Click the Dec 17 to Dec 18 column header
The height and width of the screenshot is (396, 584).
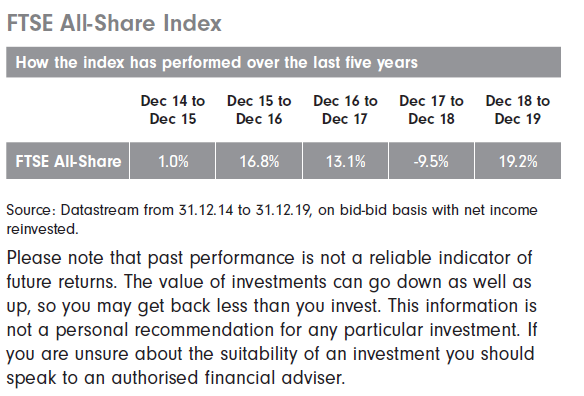point(431,110)
